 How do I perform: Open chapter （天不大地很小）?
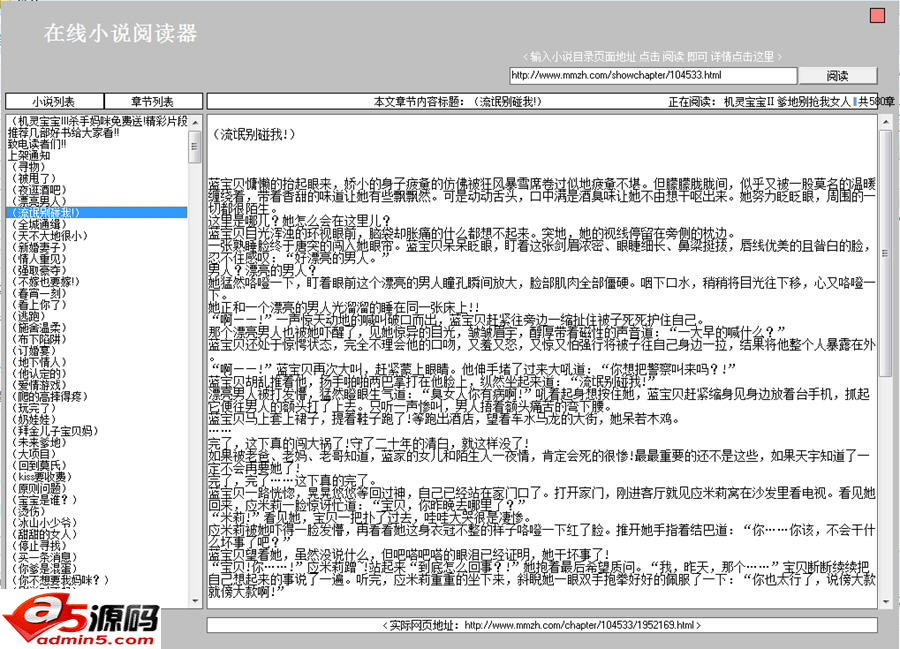[x=49, y=236]
